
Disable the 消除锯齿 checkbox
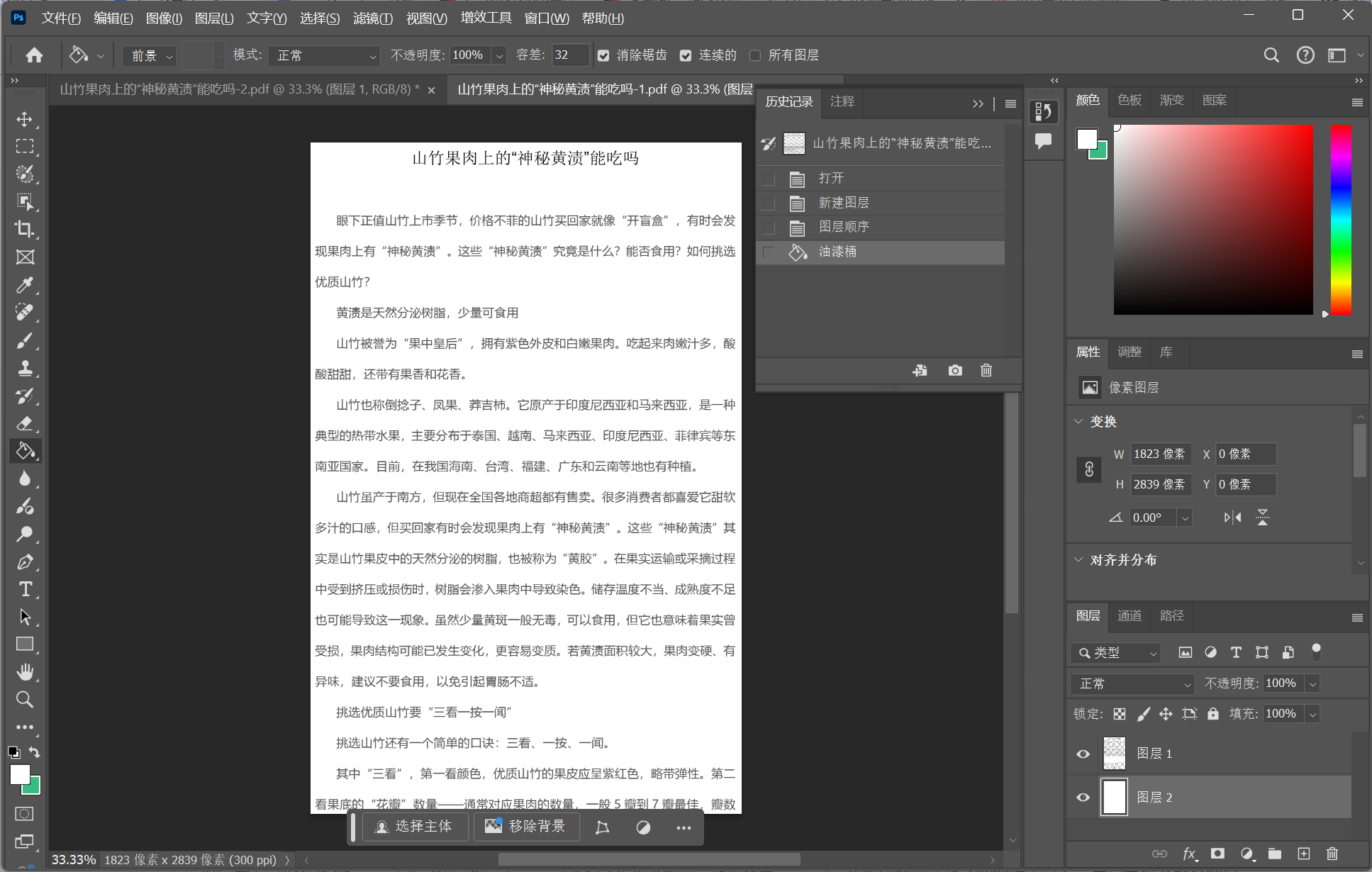click(603, 55)
